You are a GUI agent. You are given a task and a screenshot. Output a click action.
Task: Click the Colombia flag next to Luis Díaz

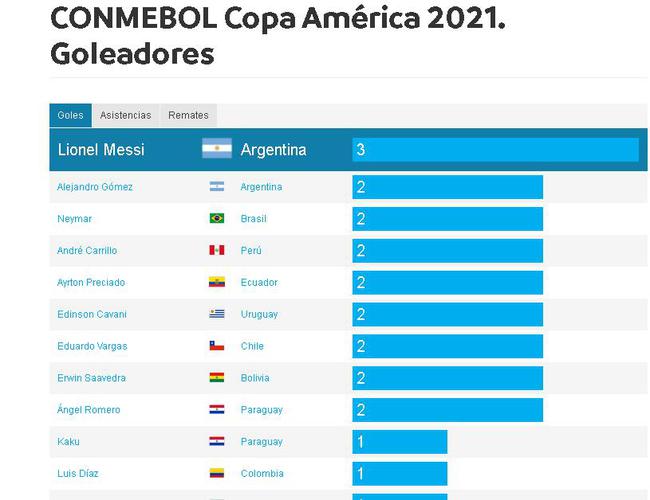coord(216,473)
